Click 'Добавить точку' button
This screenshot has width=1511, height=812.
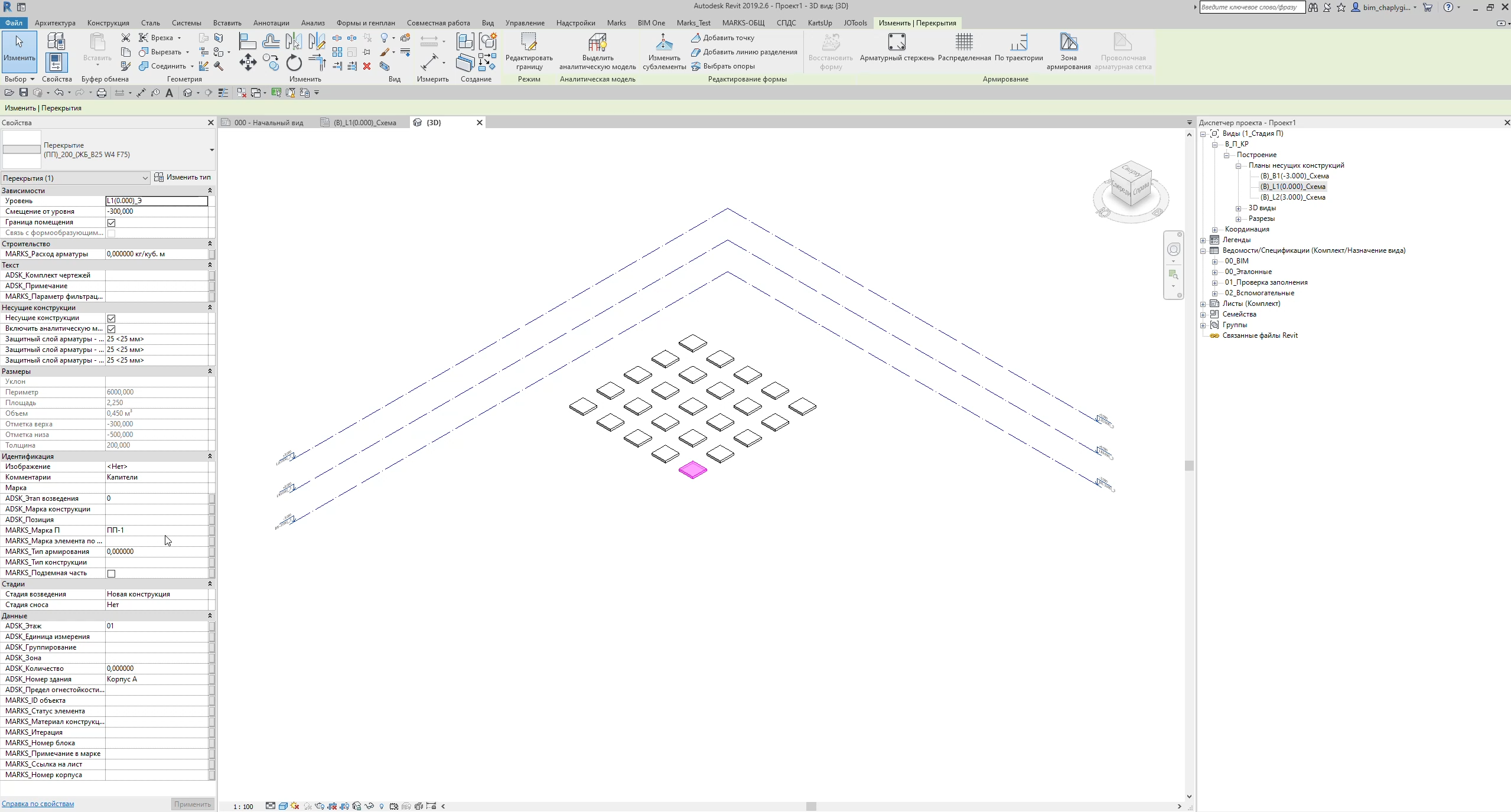coord(723,38)
